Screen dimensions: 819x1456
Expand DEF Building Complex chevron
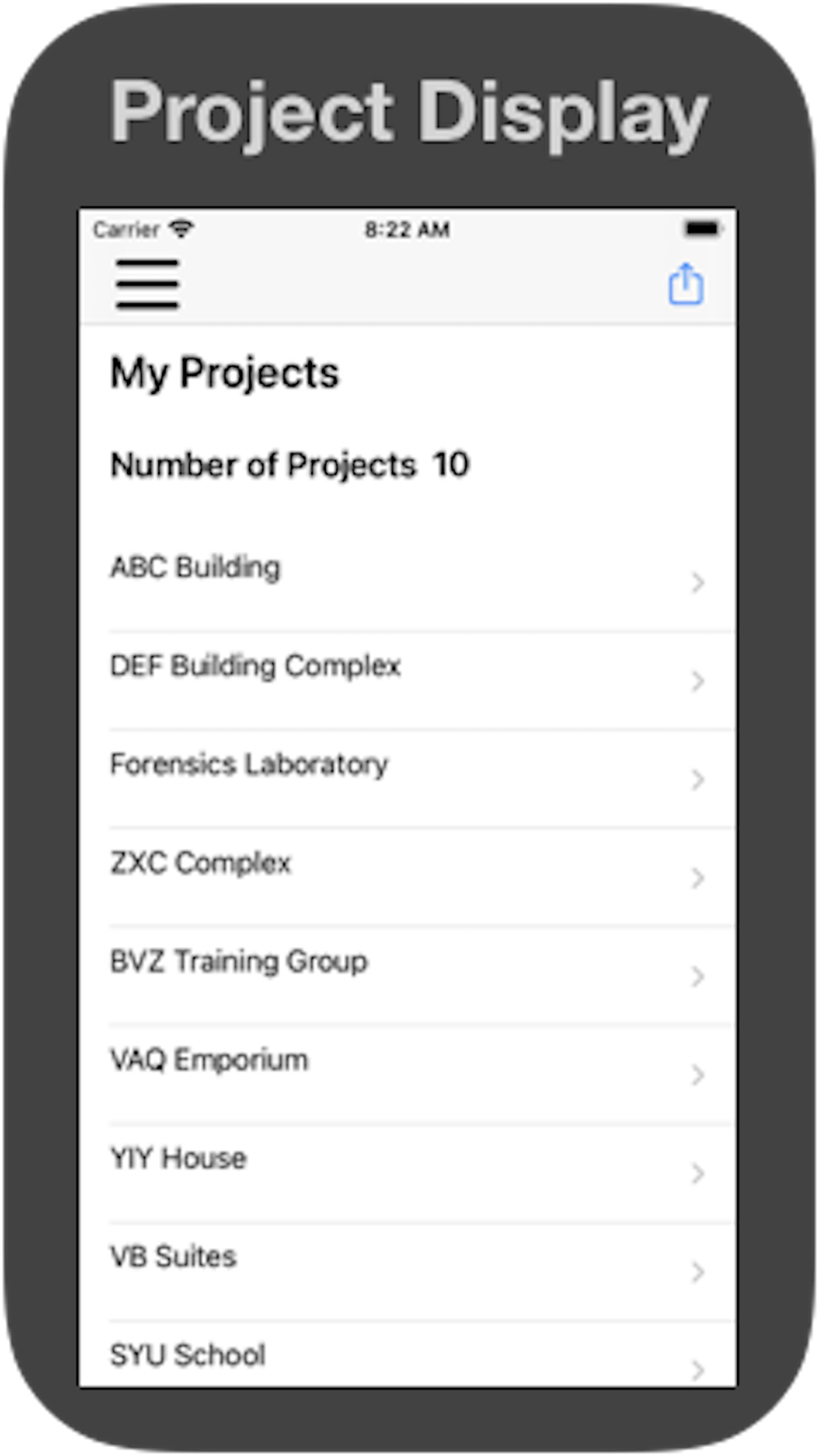point(697,681)
